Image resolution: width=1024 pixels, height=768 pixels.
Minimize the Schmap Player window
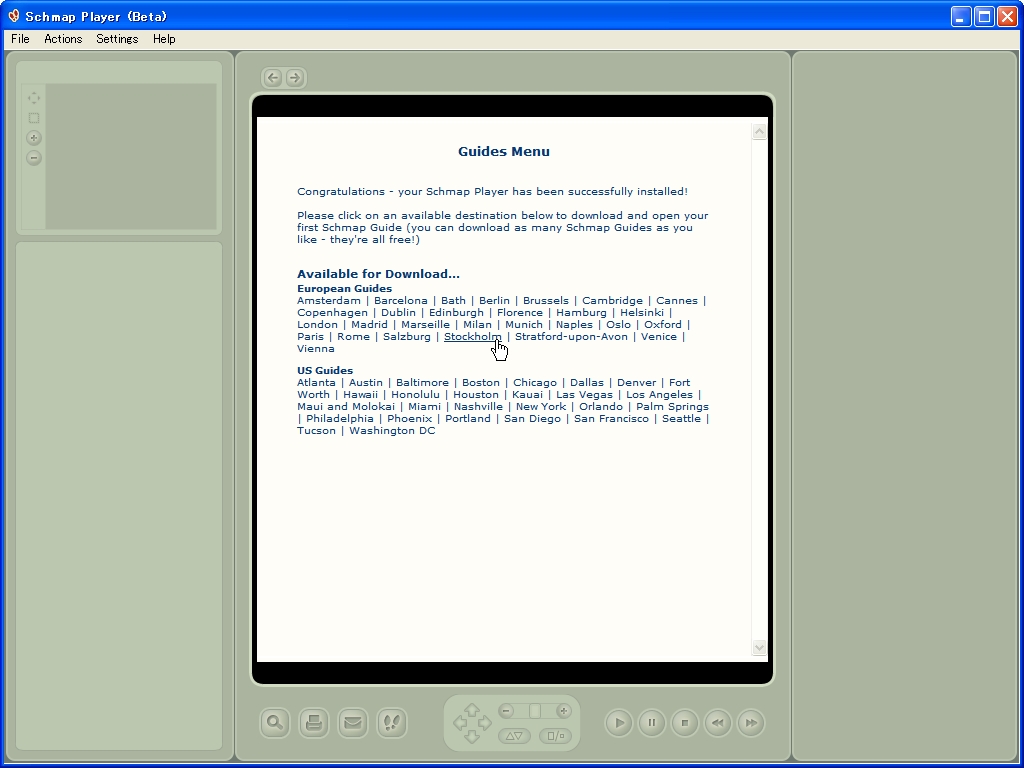pyautogui.click(x=961, y=16)
